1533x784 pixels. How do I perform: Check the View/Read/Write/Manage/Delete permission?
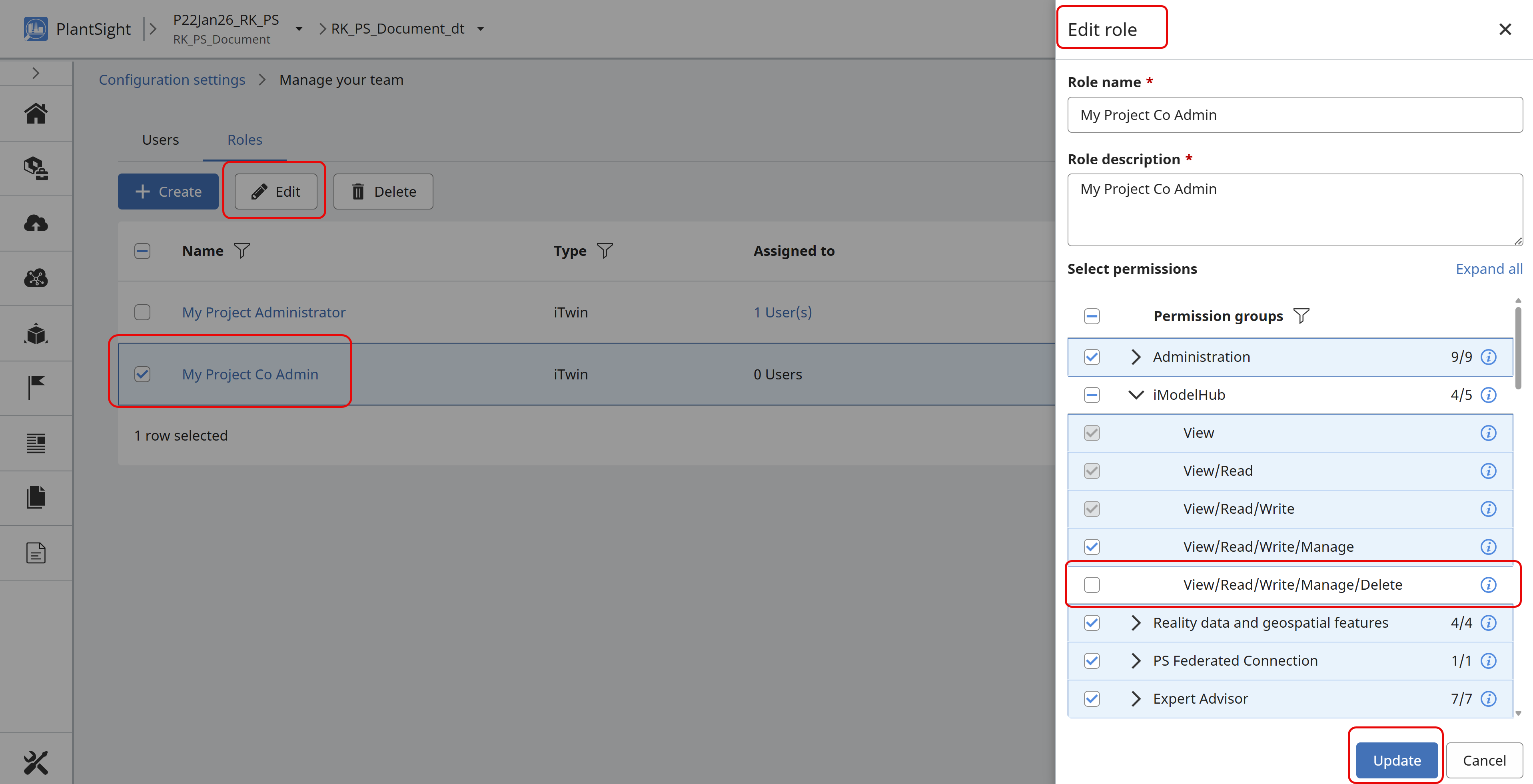(1092, 585)
